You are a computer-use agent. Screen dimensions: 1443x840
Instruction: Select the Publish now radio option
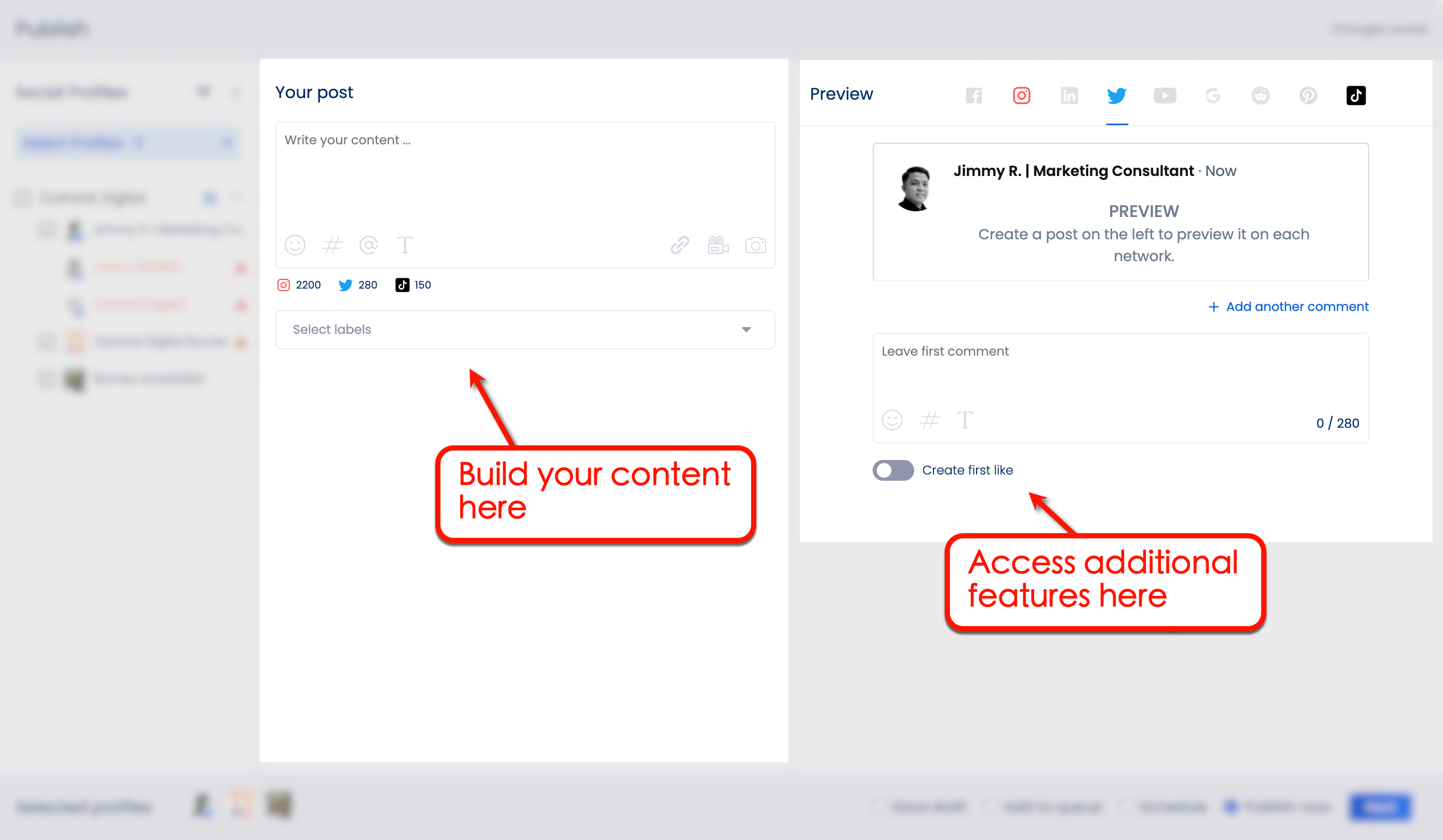point(1232,807)
